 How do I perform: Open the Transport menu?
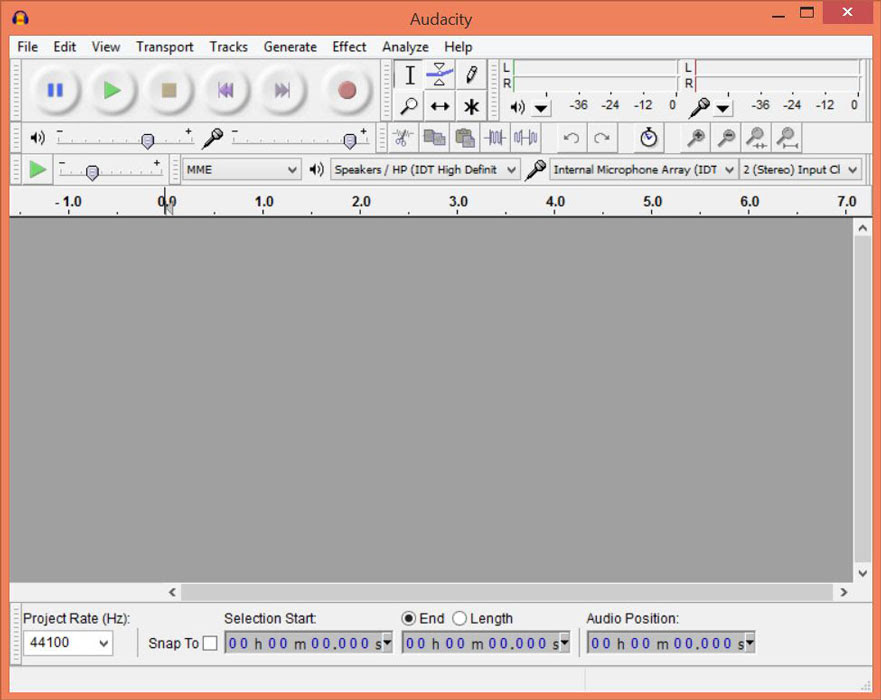click(165, 47)
